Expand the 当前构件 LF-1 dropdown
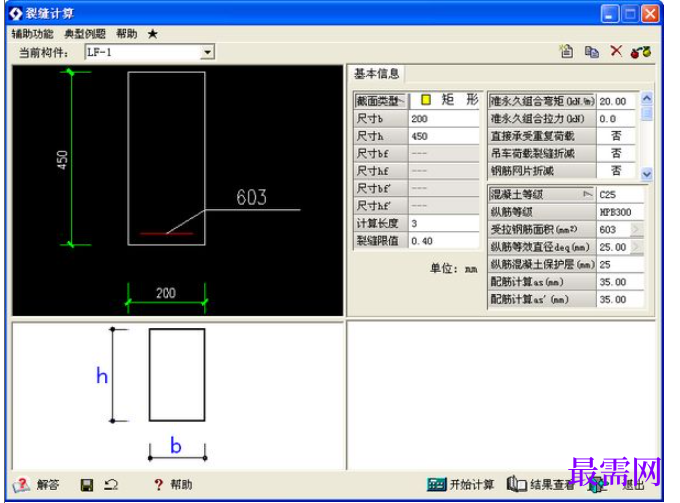The width and height of the screenshot is (680, 503). point(208,52)
